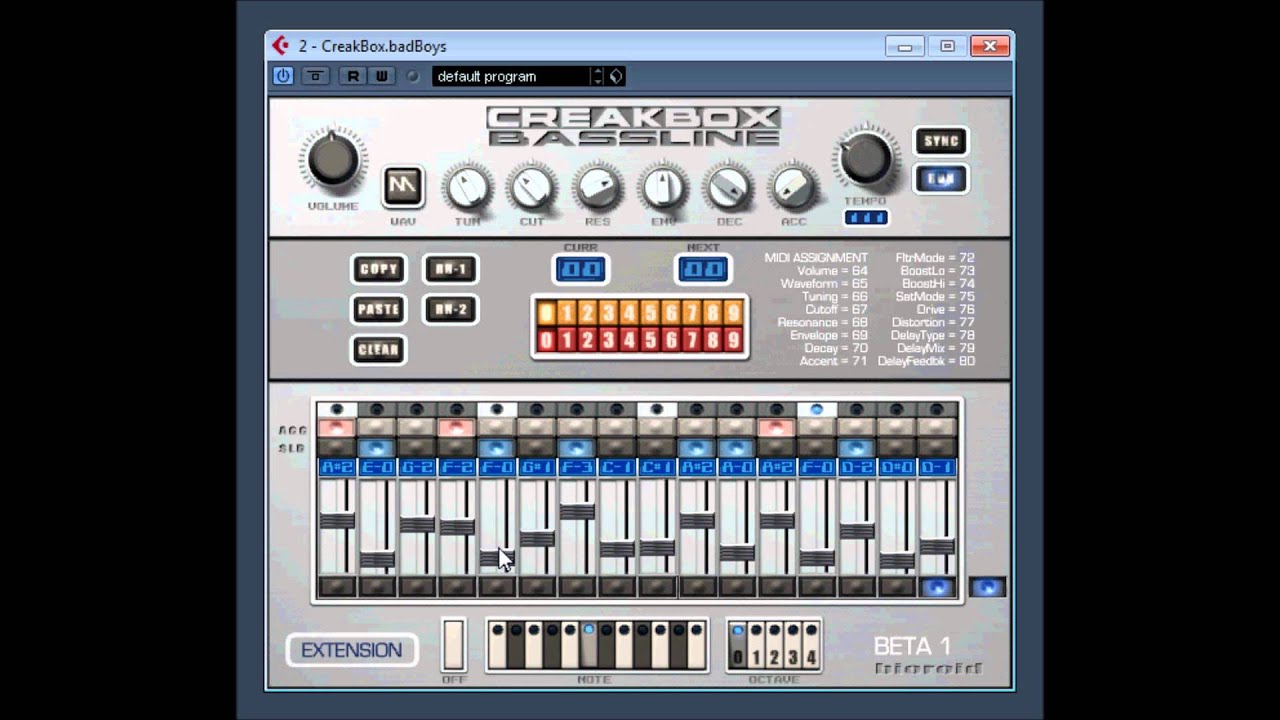Toggle the slide button above note G#1
The width and height of the screenshot is (1280, 720).
537,448
